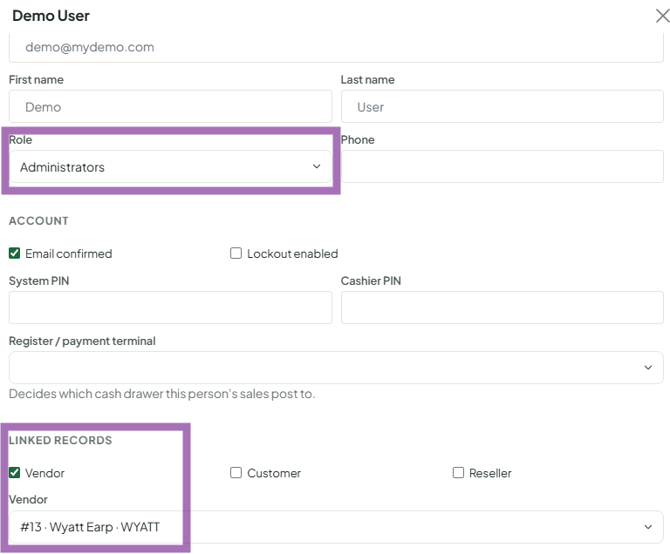The height and width of the screenshot is (554, 670).
Task: Click the ACCOUNT section heading
Action: pos(38,221)
